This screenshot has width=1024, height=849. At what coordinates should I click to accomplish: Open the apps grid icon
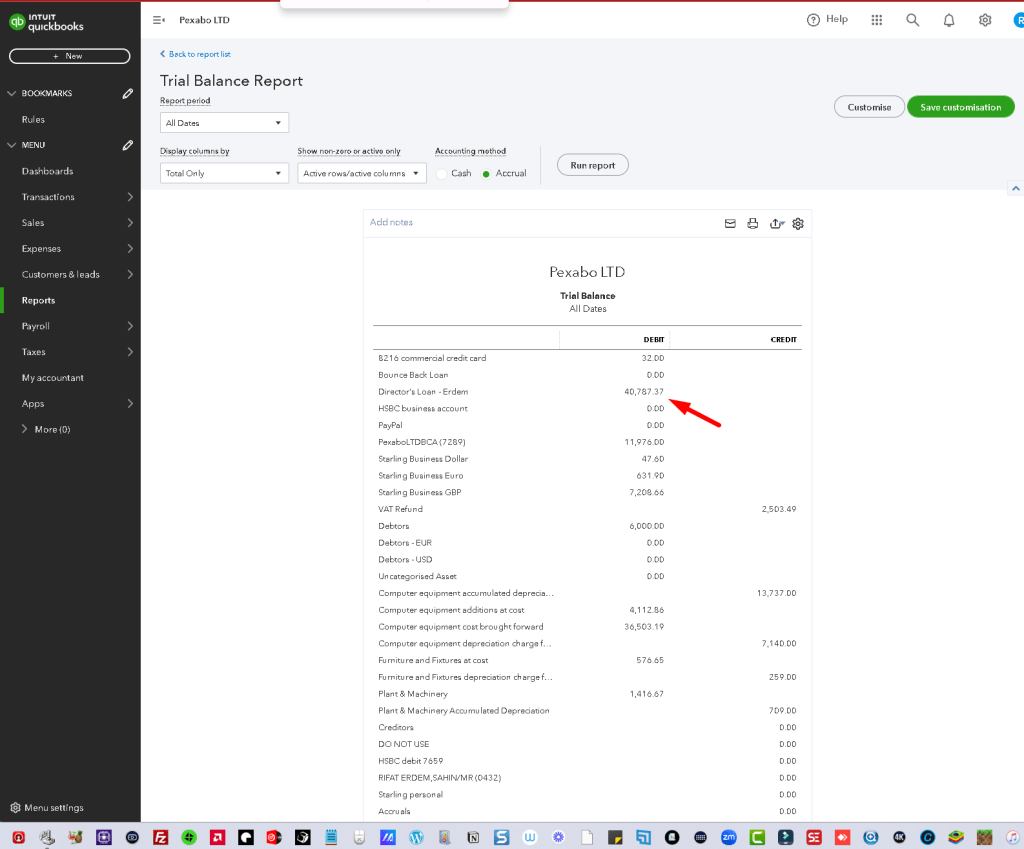point(877,20)
